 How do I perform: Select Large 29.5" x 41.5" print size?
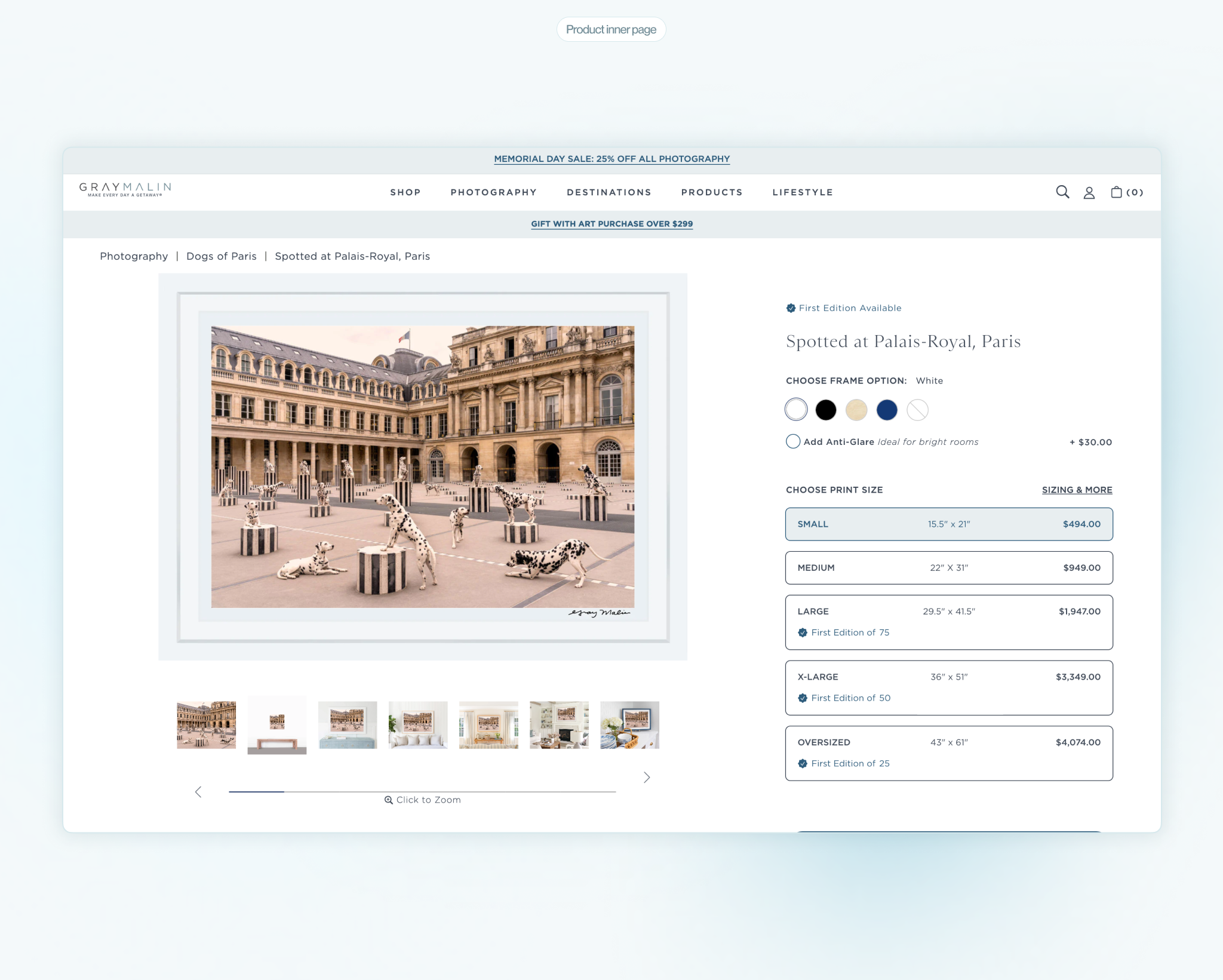coord(948,622)
